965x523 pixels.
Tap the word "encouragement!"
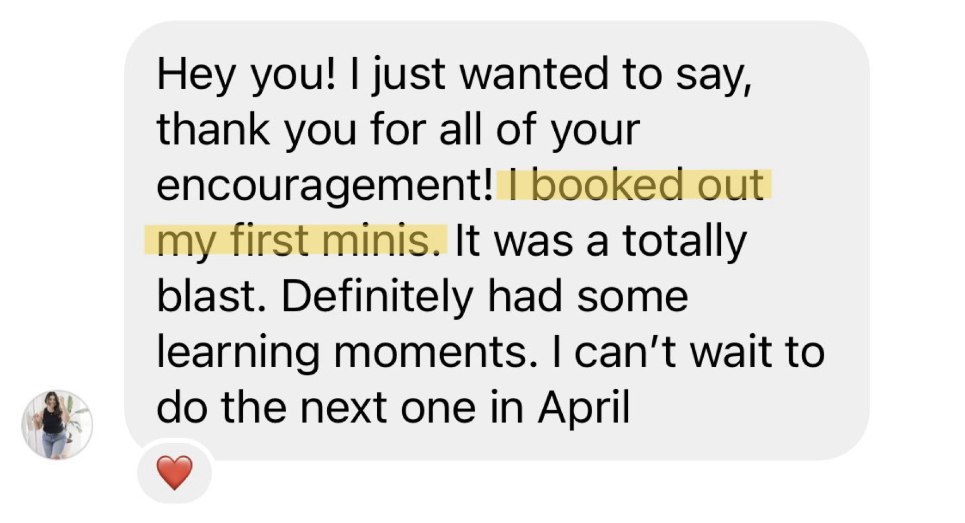[325, 186]
